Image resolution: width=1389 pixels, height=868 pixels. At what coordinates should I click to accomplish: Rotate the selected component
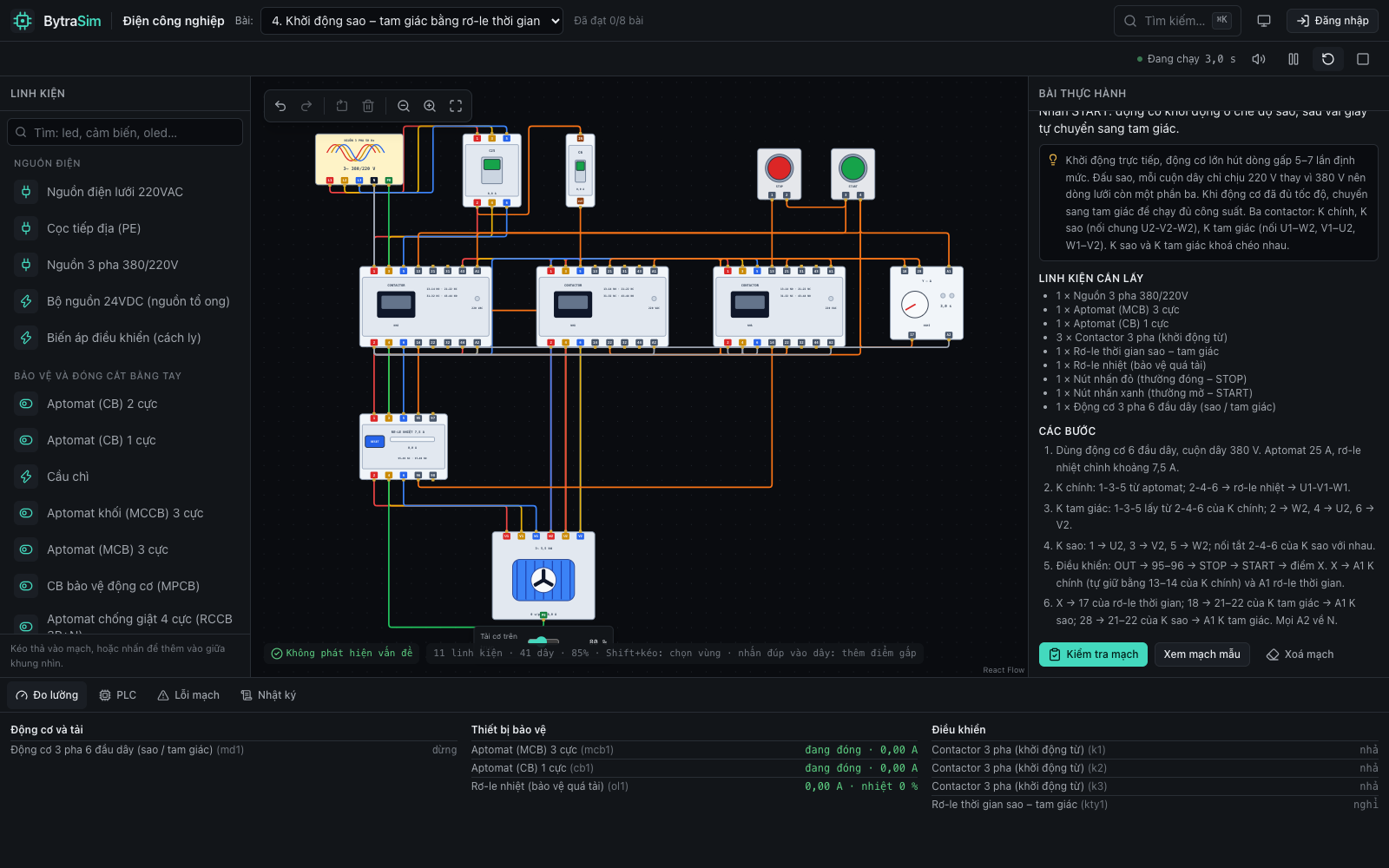tap(342, 106)
